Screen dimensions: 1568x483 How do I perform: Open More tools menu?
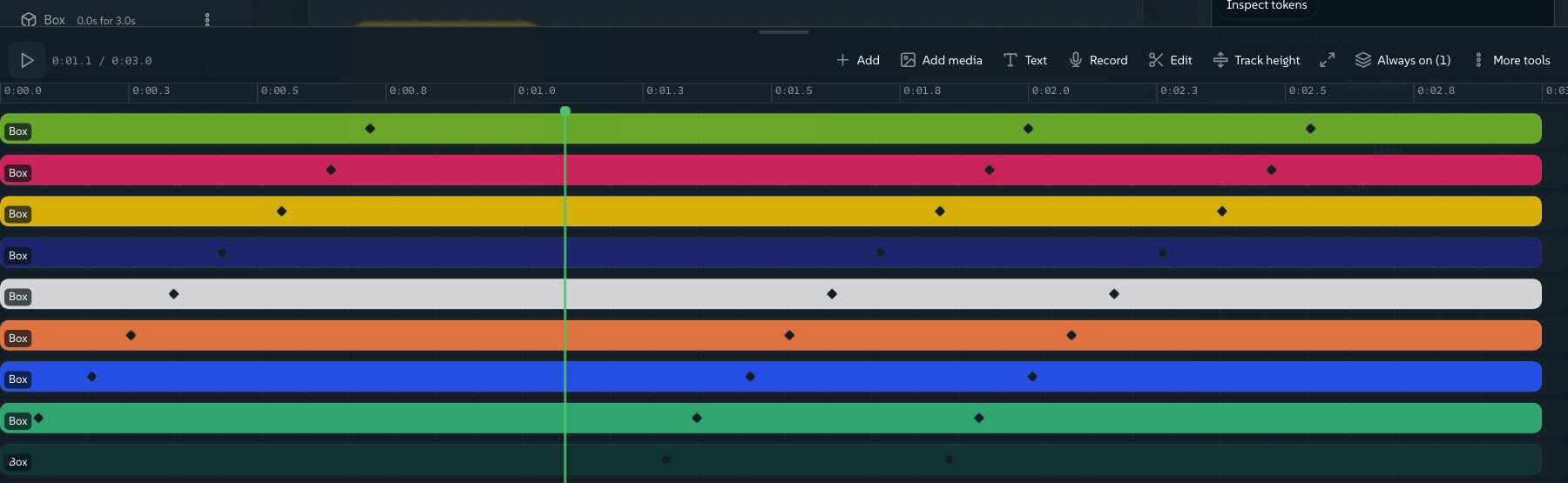click(1511, 60)
